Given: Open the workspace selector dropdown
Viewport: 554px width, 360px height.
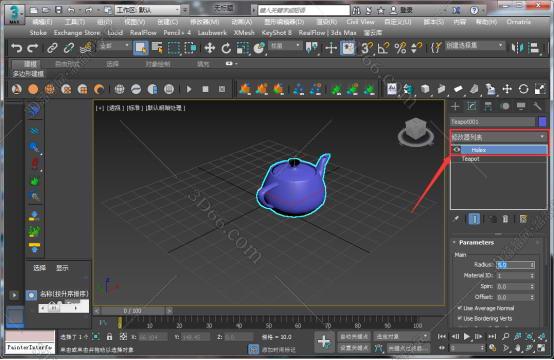Looking at the screenshot, I should point(148,10).
